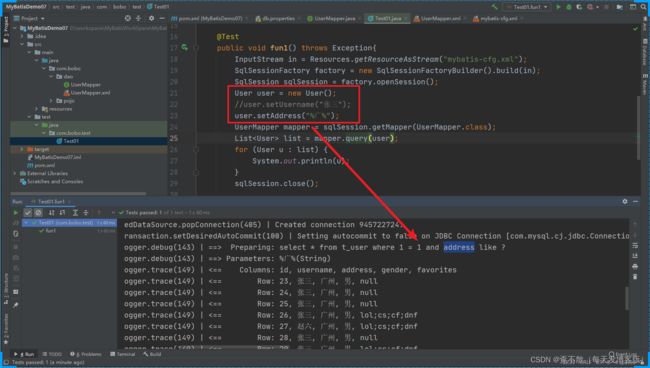Open the Project Structure icon in top toolbar
Screen dimensions: 650x368
[x=620, y=7]
